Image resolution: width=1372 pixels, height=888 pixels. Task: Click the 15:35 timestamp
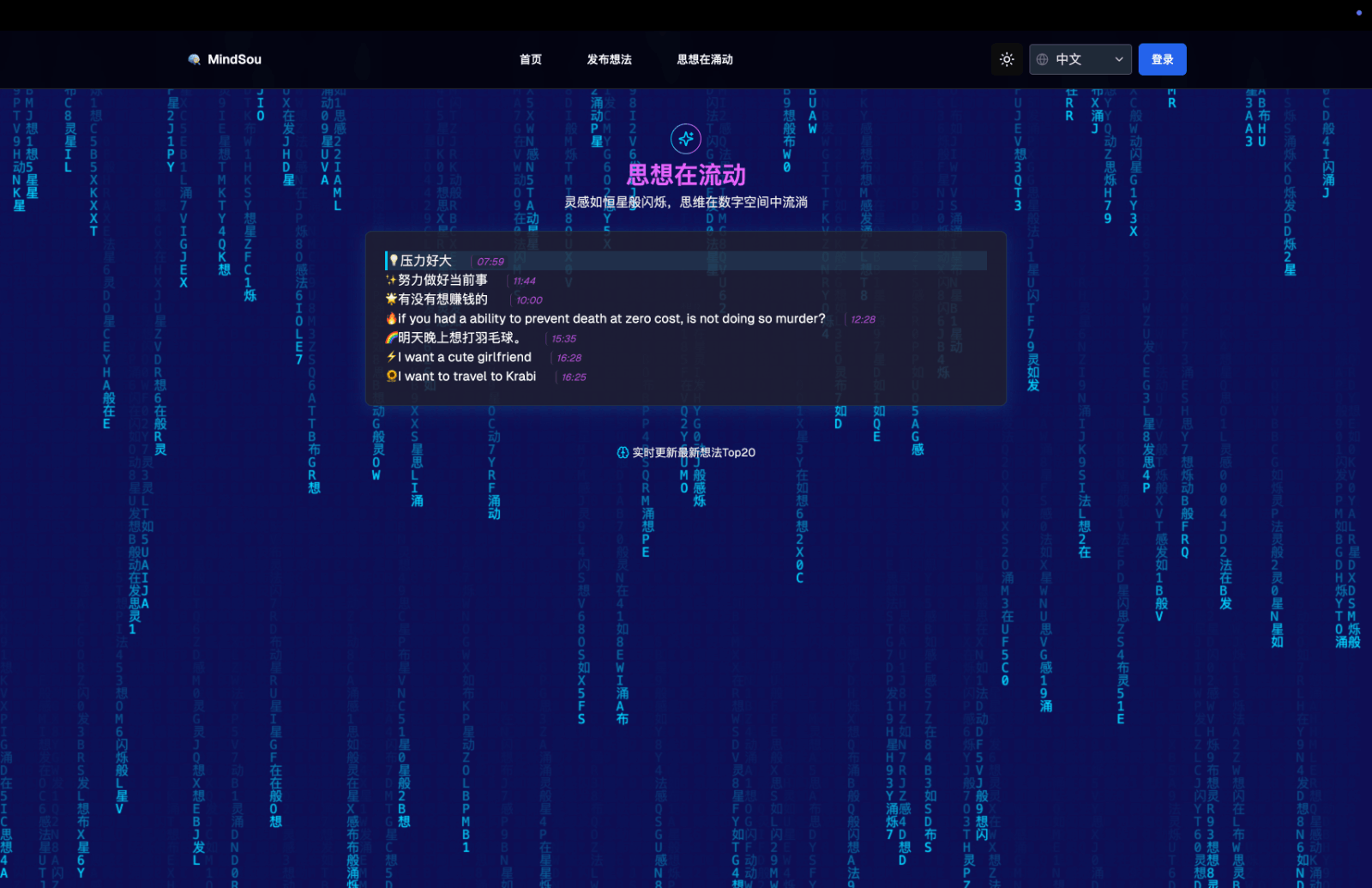563,339
